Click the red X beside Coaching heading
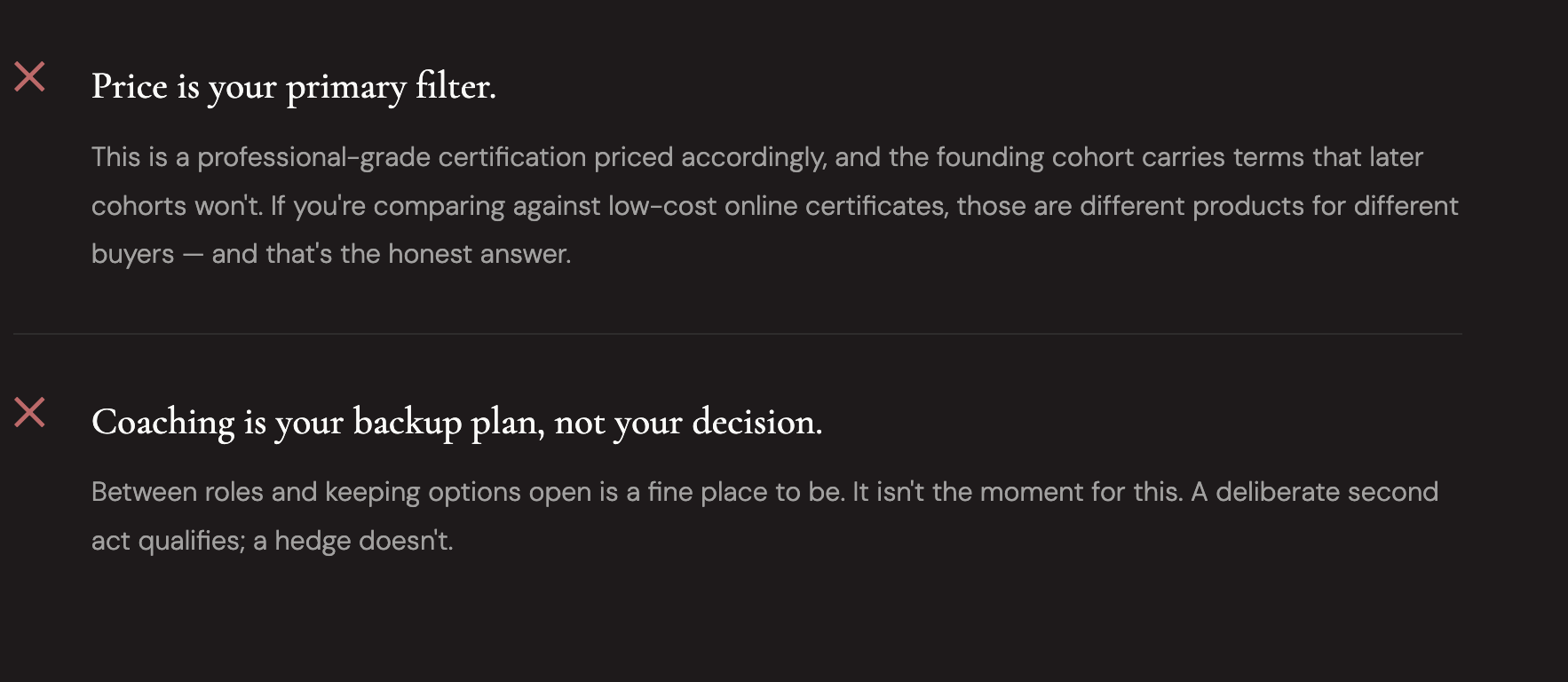1568x682 pixels. 29,412
